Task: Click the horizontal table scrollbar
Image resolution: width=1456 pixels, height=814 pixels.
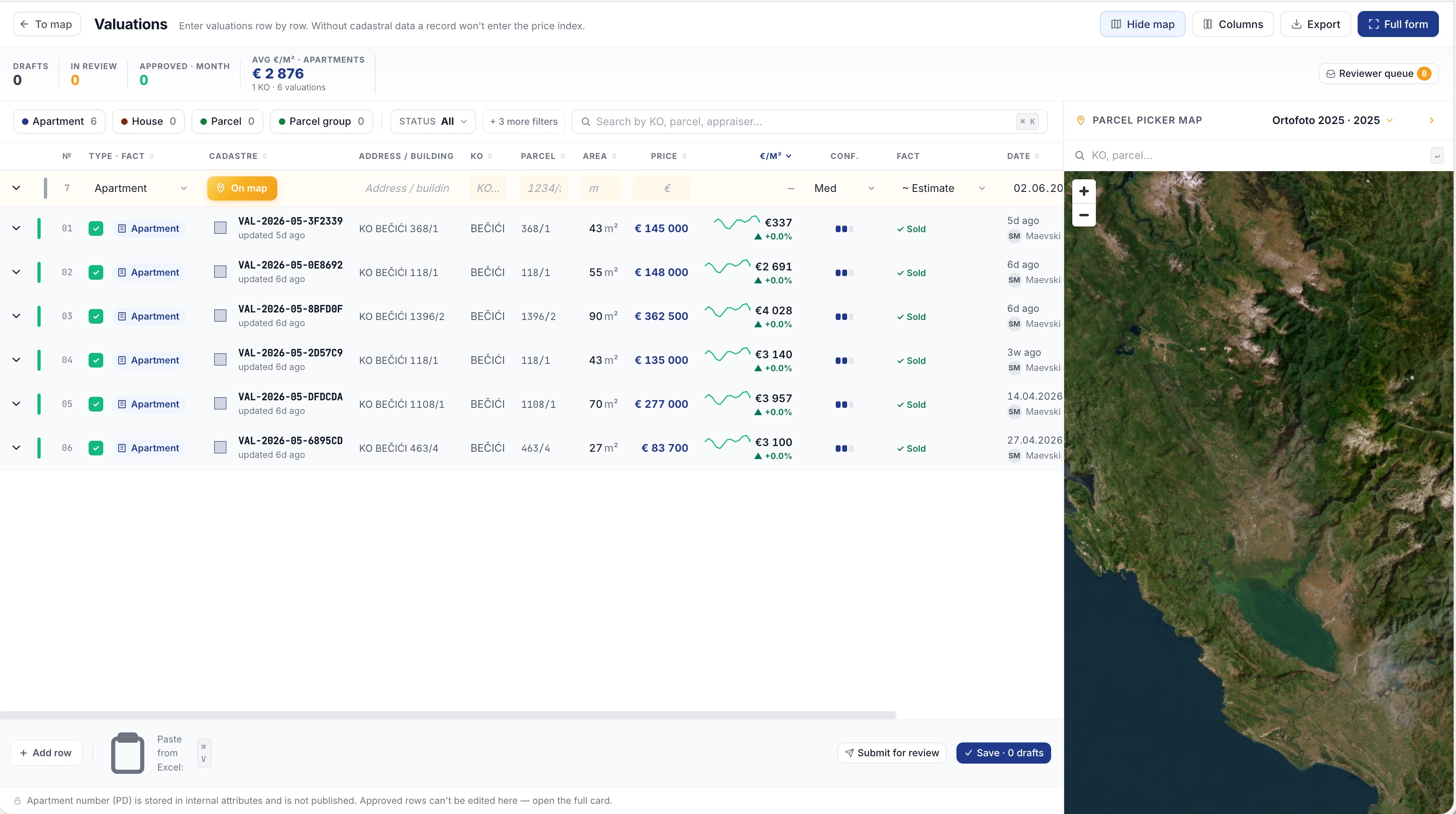Action: tap(448, 715)
